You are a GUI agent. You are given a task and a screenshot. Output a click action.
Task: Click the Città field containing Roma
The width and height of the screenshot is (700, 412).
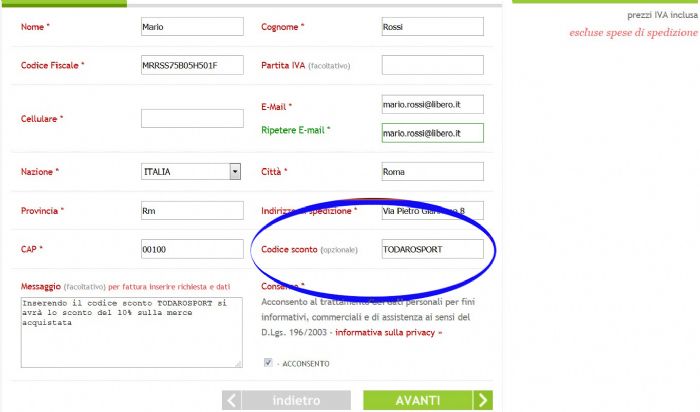tap(432, 172)
